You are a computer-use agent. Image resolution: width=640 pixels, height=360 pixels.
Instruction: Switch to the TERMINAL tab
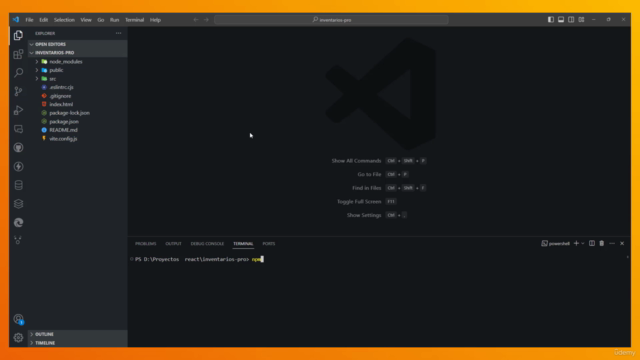[x=243, y=244]
